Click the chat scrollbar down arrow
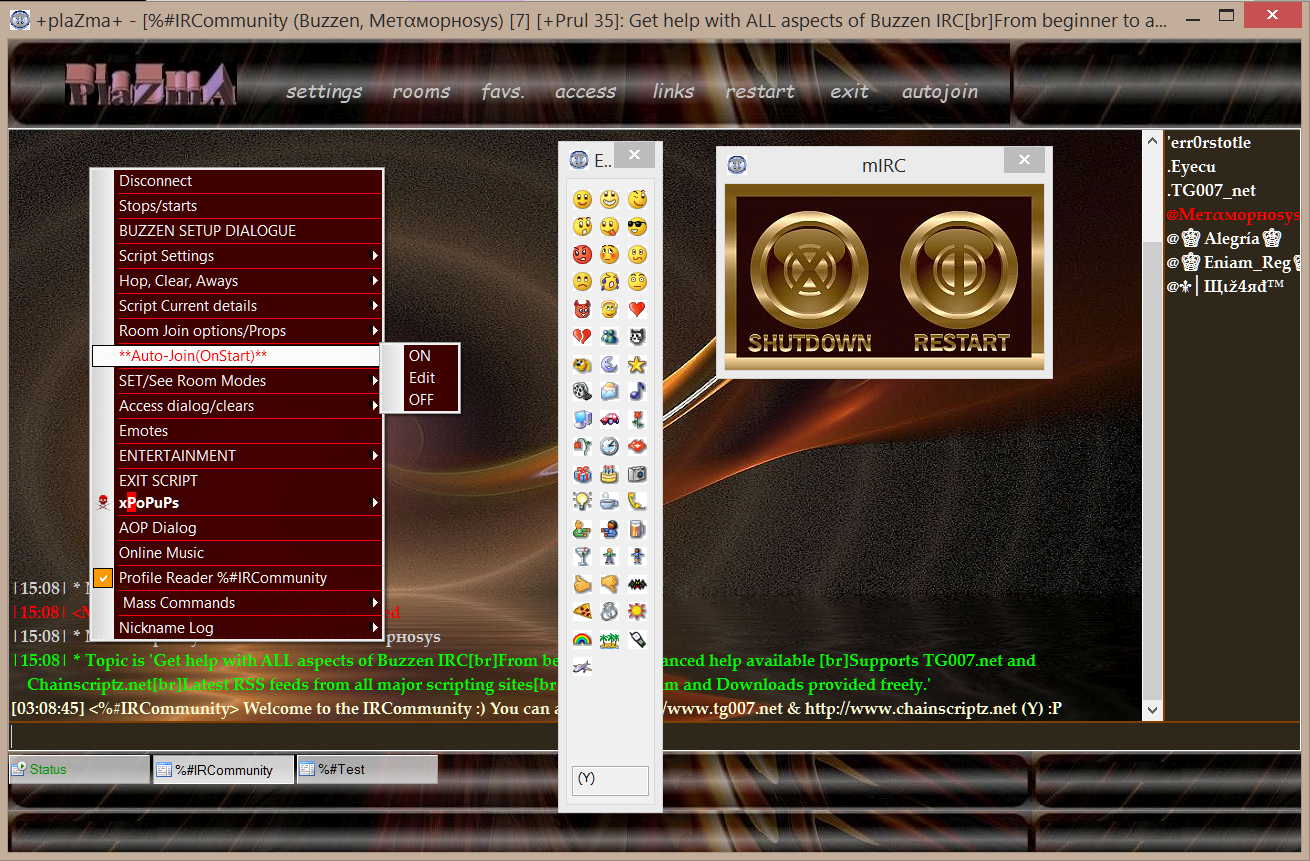This screenshot has height=861, width=1310. tap(1152, 709)
